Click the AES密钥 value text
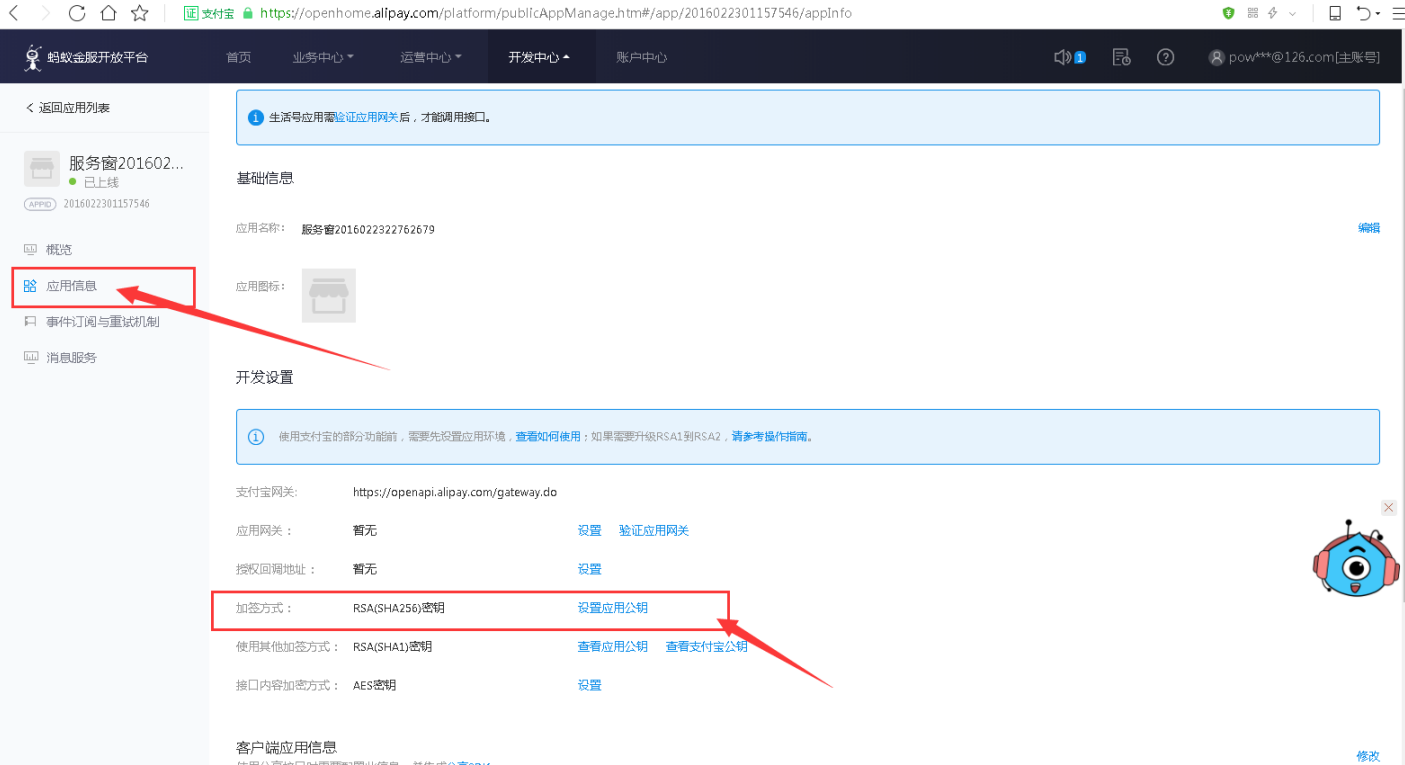 (x=374, y=685)
